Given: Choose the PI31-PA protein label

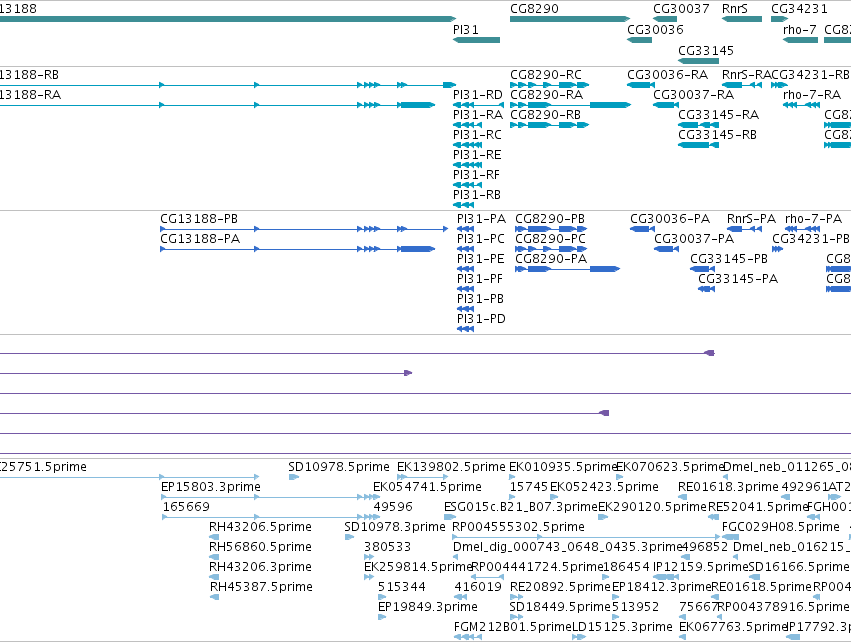Looking at the screenshot, I should point(481,219).
